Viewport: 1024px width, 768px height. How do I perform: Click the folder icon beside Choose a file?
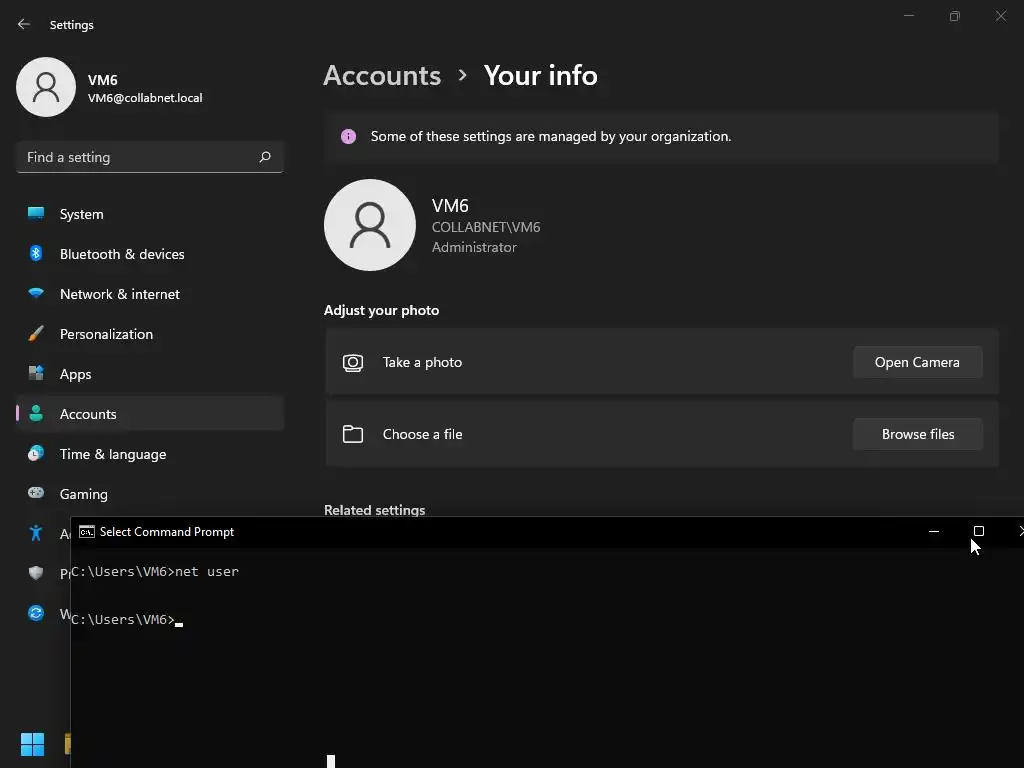[353, 434]
